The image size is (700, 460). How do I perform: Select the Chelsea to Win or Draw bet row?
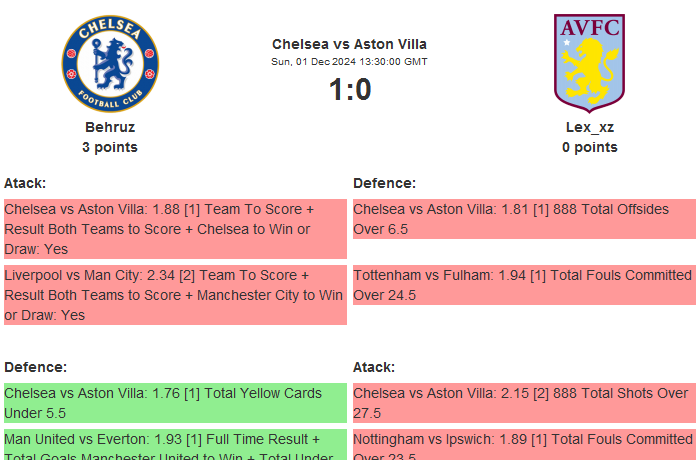point(175,229)
